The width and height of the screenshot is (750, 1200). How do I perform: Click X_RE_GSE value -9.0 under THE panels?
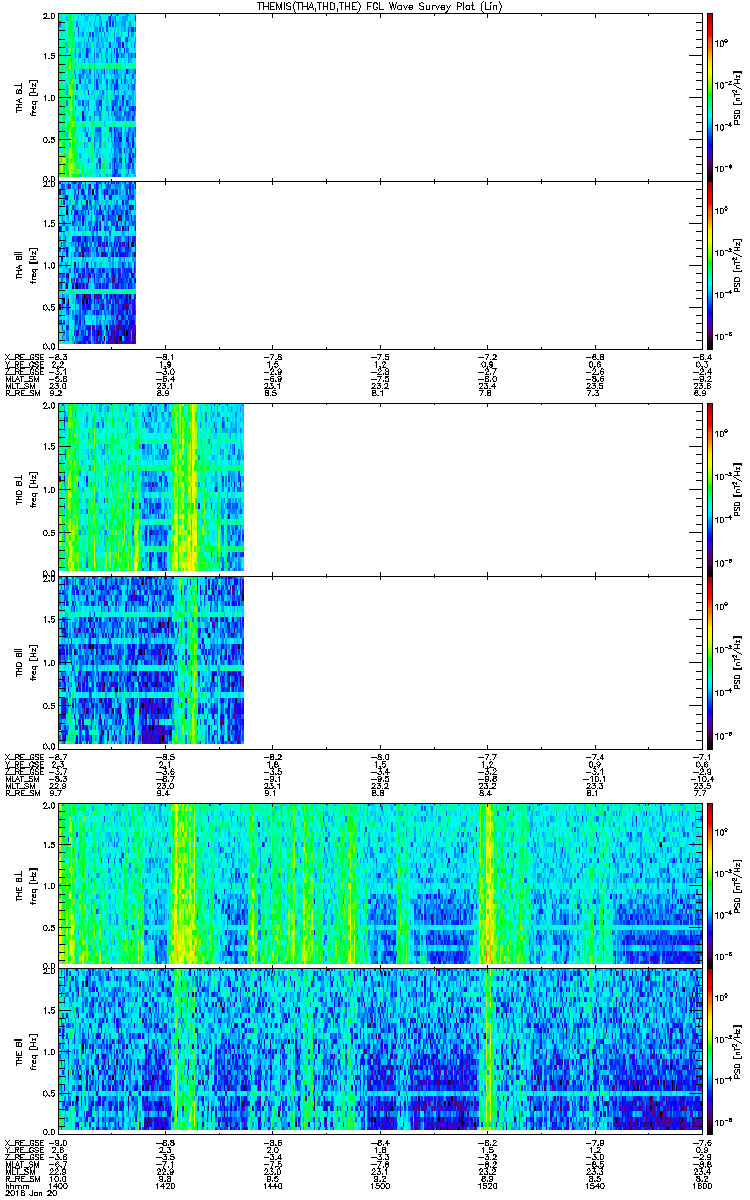click(x=59, y=1143)
